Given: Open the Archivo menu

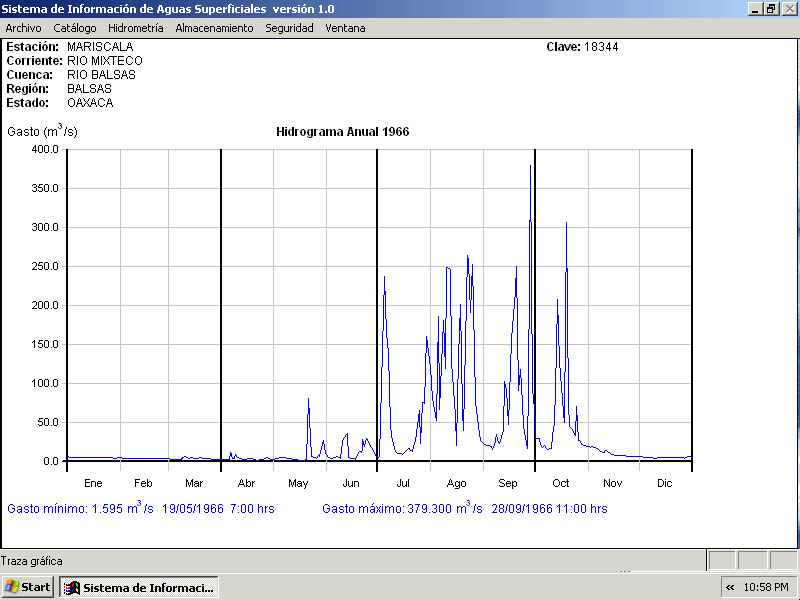Looking at the screenshot, I should click(x=23, y=28).
